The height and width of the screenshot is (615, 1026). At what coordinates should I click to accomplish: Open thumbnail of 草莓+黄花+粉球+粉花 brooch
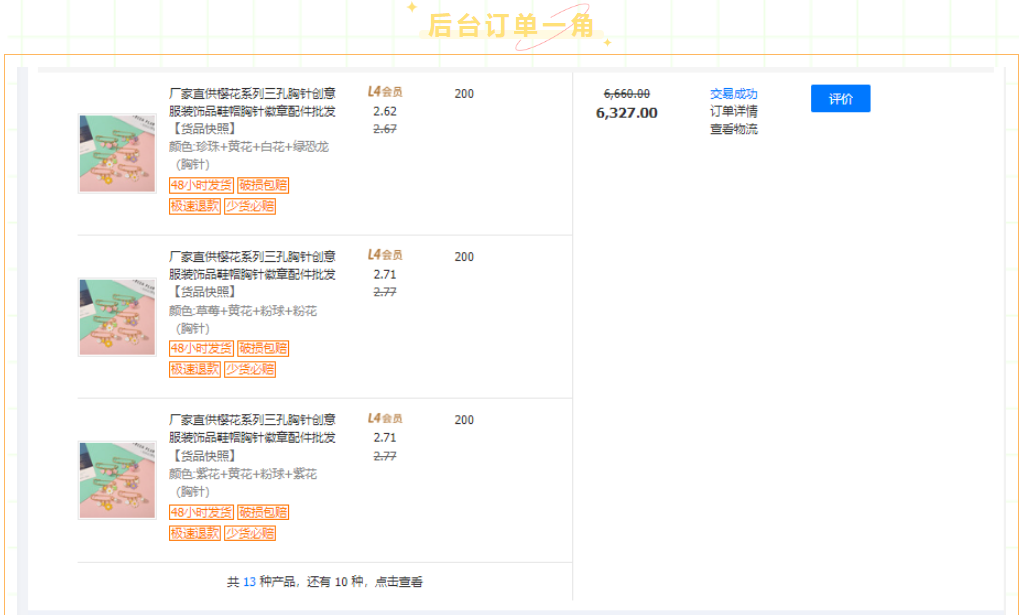pyautogui.click(x=117, y=317)
